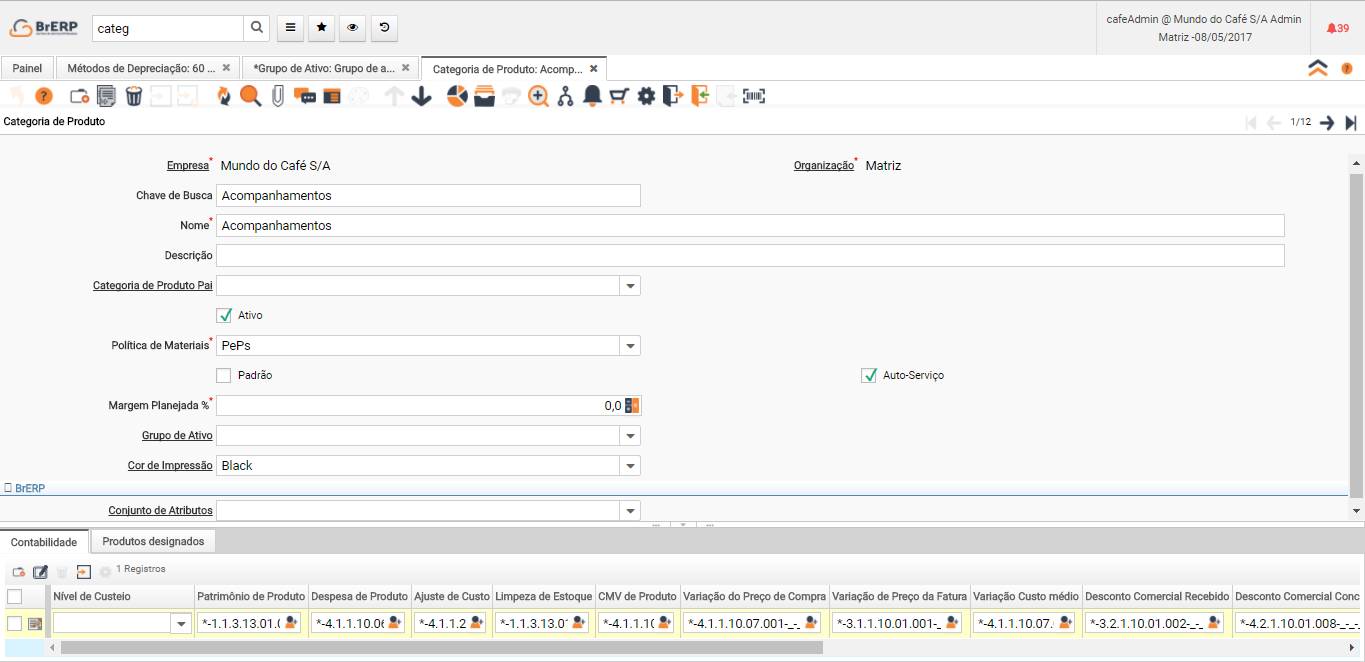Click the Categoria de Produto Pai label link
This screenshot has height=662, width=1365.
153,286
